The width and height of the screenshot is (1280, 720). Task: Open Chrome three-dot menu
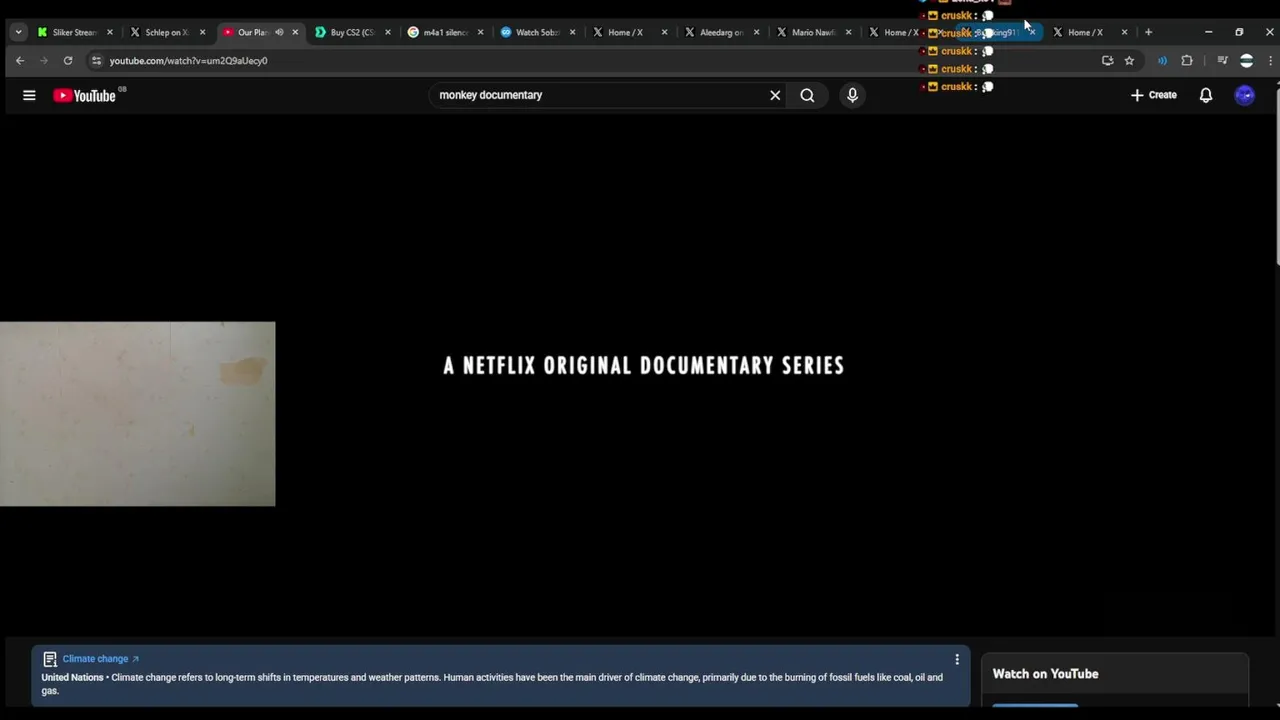pyautogui.click(x=1270, y=61)
